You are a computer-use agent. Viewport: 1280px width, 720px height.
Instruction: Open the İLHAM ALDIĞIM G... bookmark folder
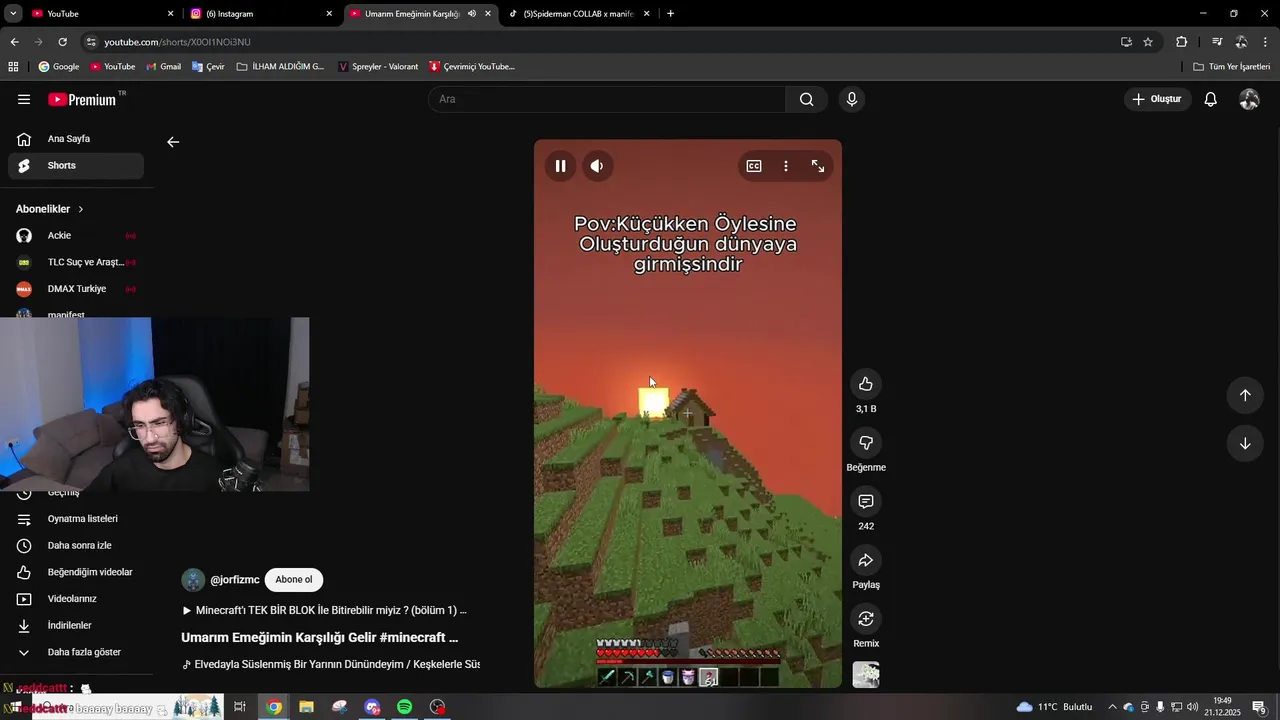tap(280, 67)
